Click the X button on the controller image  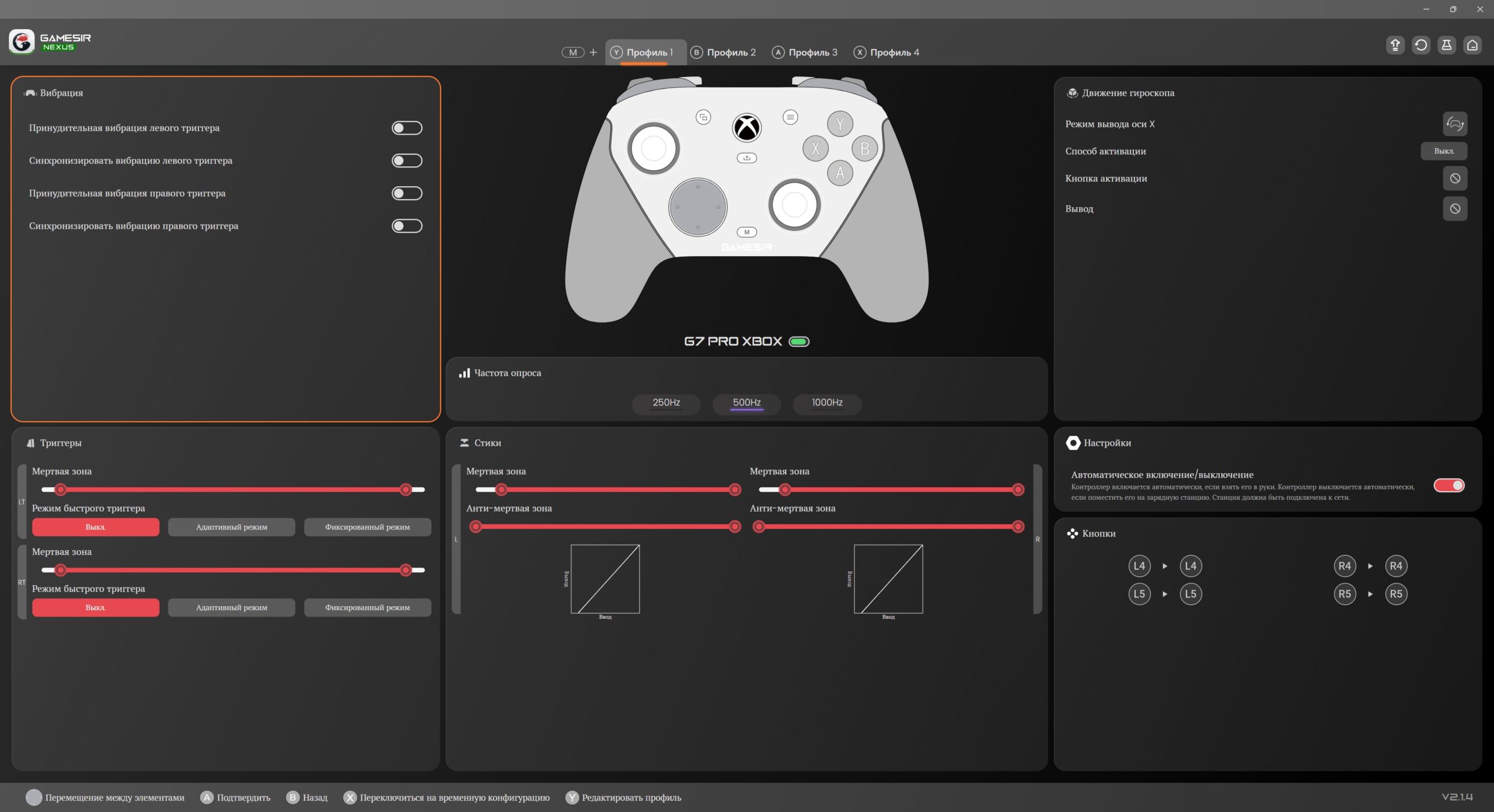(815, 149)
